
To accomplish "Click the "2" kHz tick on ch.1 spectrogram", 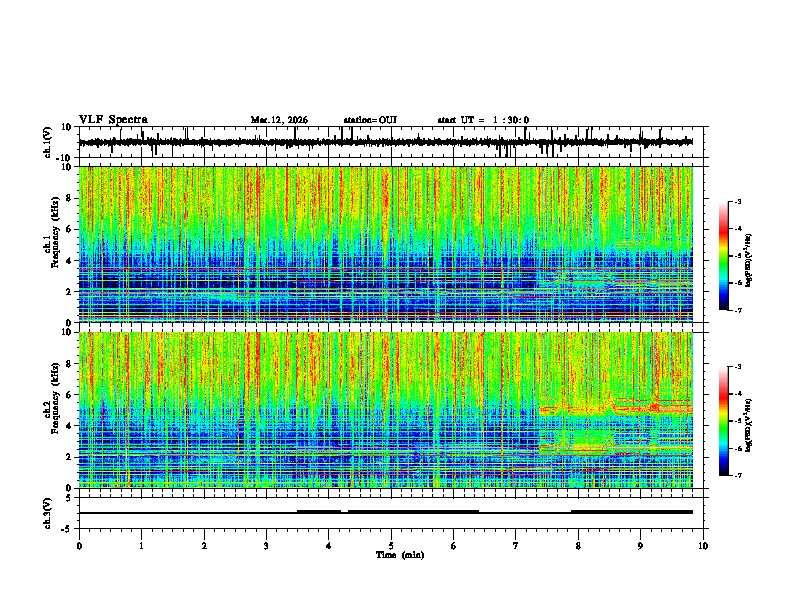I will [x=70, y=292].
